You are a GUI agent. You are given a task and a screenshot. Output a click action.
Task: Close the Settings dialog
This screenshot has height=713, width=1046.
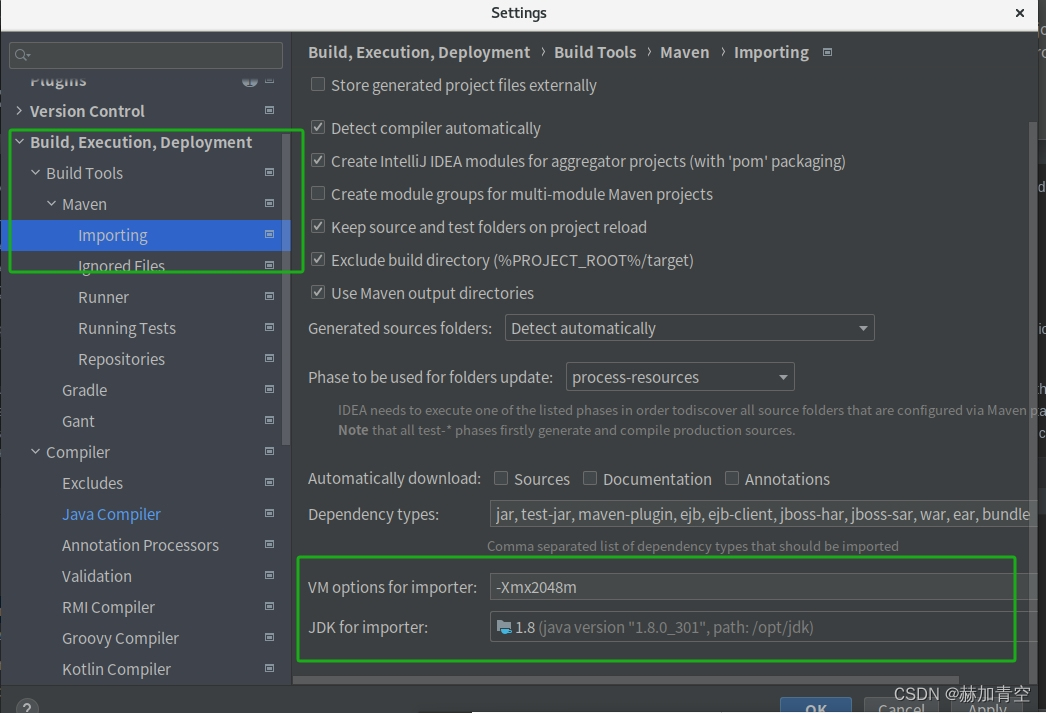1019,13
